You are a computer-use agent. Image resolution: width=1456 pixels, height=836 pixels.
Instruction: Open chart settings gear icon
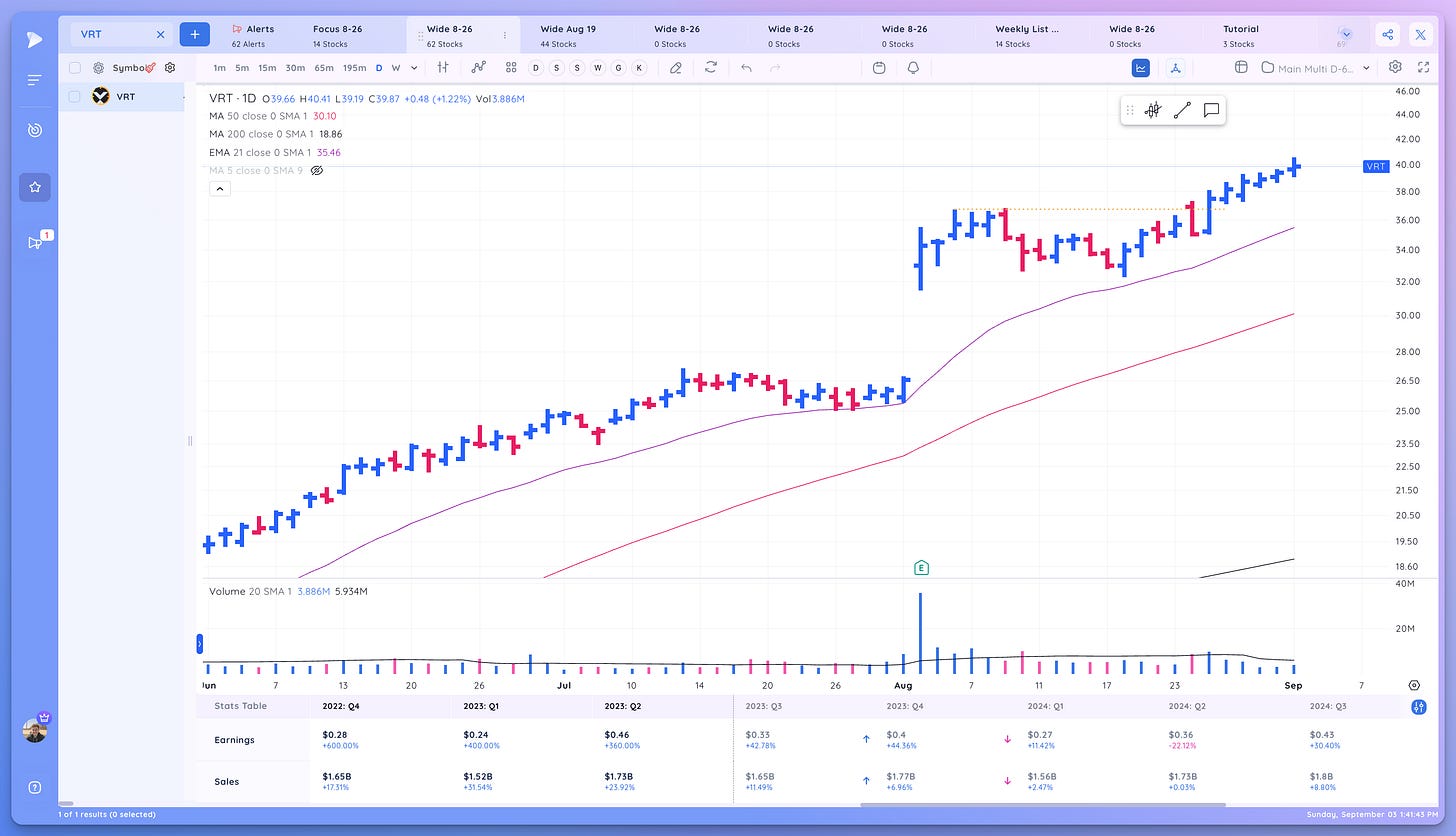[x=1395, y=67]
